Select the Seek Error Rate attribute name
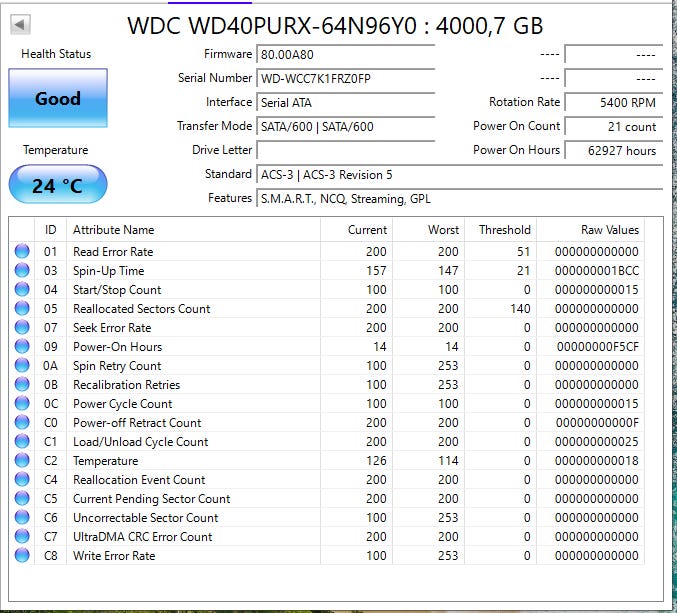 (112, 328)
